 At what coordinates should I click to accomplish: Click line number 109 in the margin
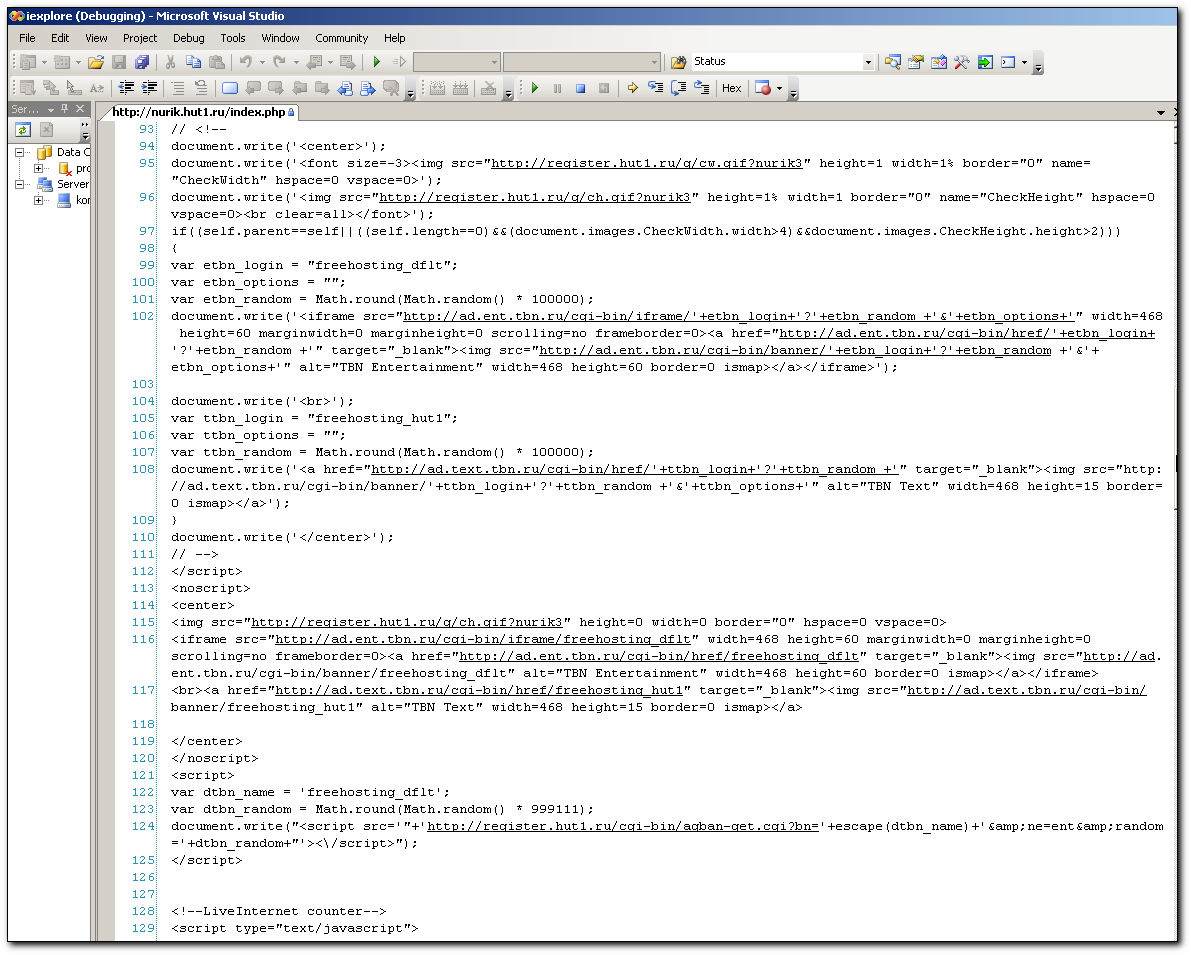point(143,520)
